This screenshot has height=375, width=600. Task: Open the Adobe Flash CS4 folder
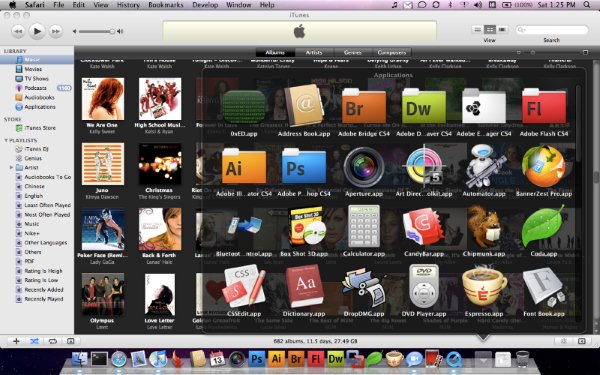[x=544, y=106]
